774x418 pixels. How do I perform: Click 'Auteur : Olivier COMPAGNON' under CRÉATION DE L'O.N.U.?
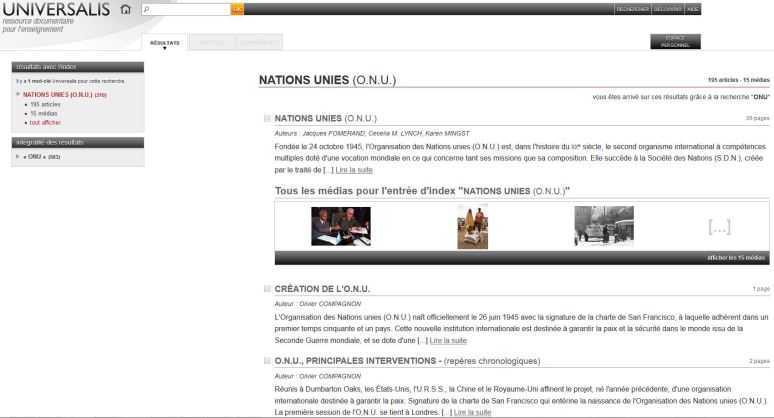pos(317,304)
